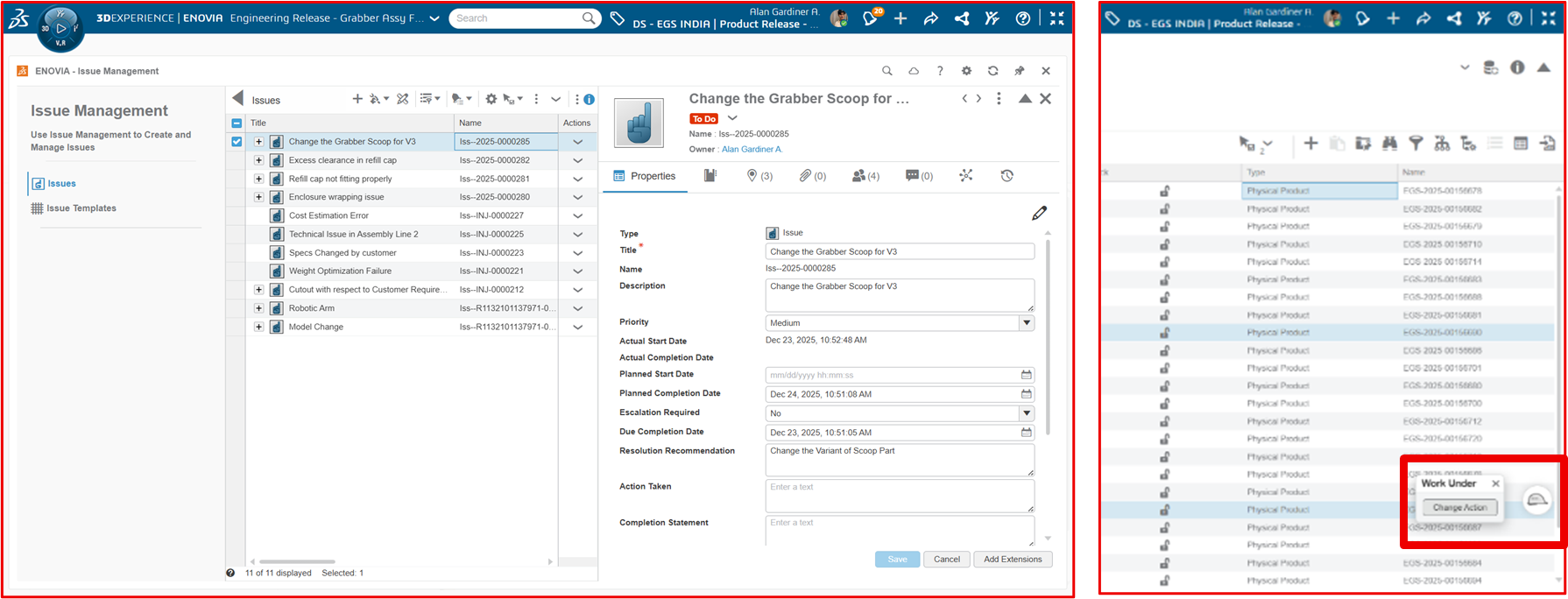1568x599 pixels.
Task: Expand the Robotic Arm issue row
Action: click(258, 308)
